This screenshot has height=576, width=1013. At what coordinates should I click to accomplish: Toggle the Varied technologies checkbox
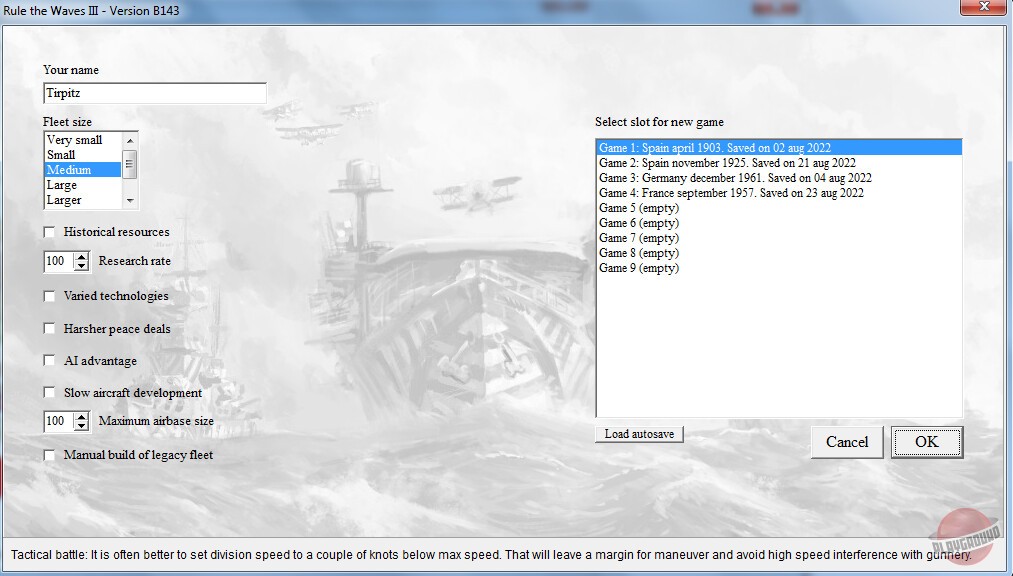(x=50, y=296)
